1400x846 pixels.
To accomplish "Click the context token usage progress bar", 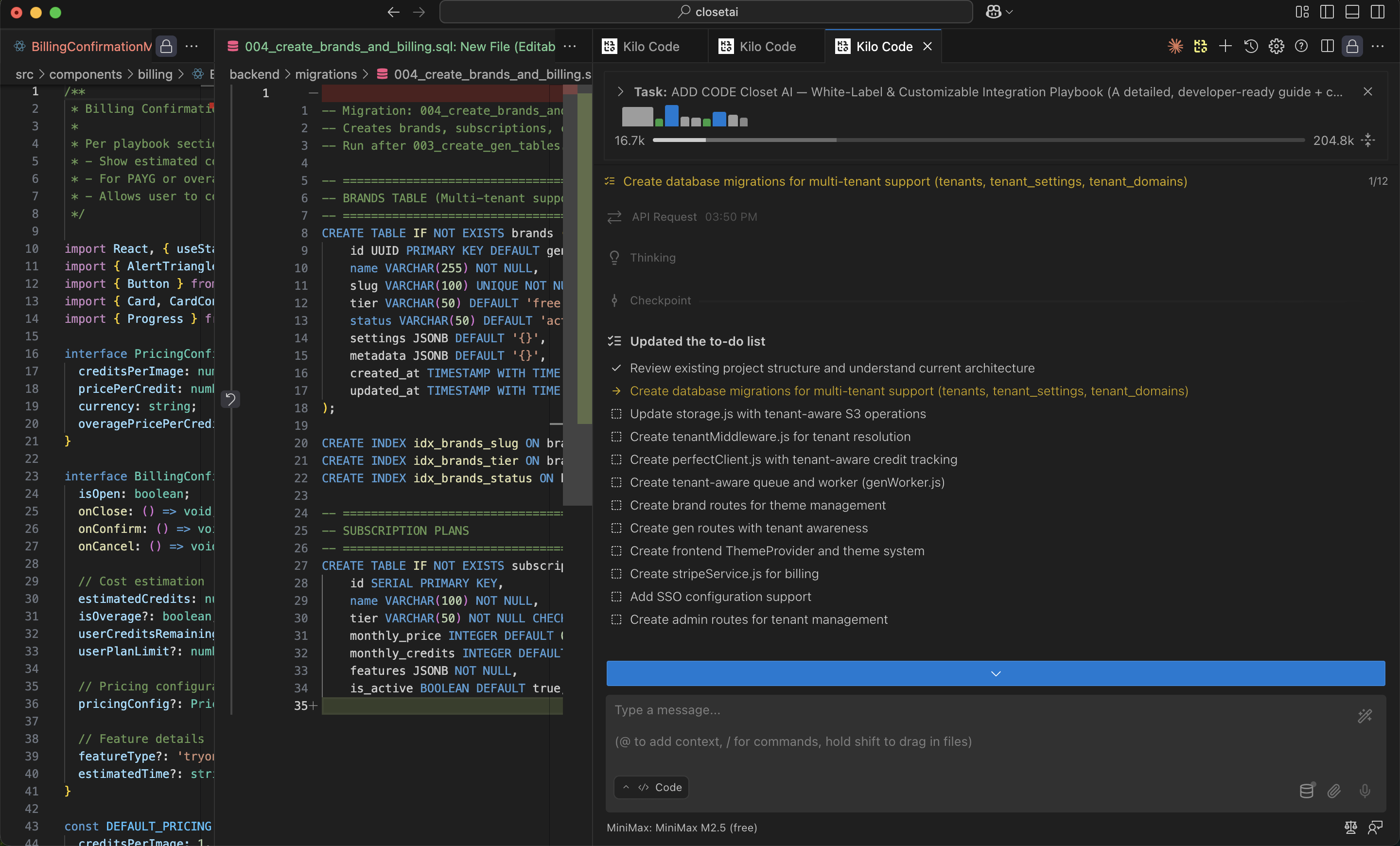I will (977, 140).
